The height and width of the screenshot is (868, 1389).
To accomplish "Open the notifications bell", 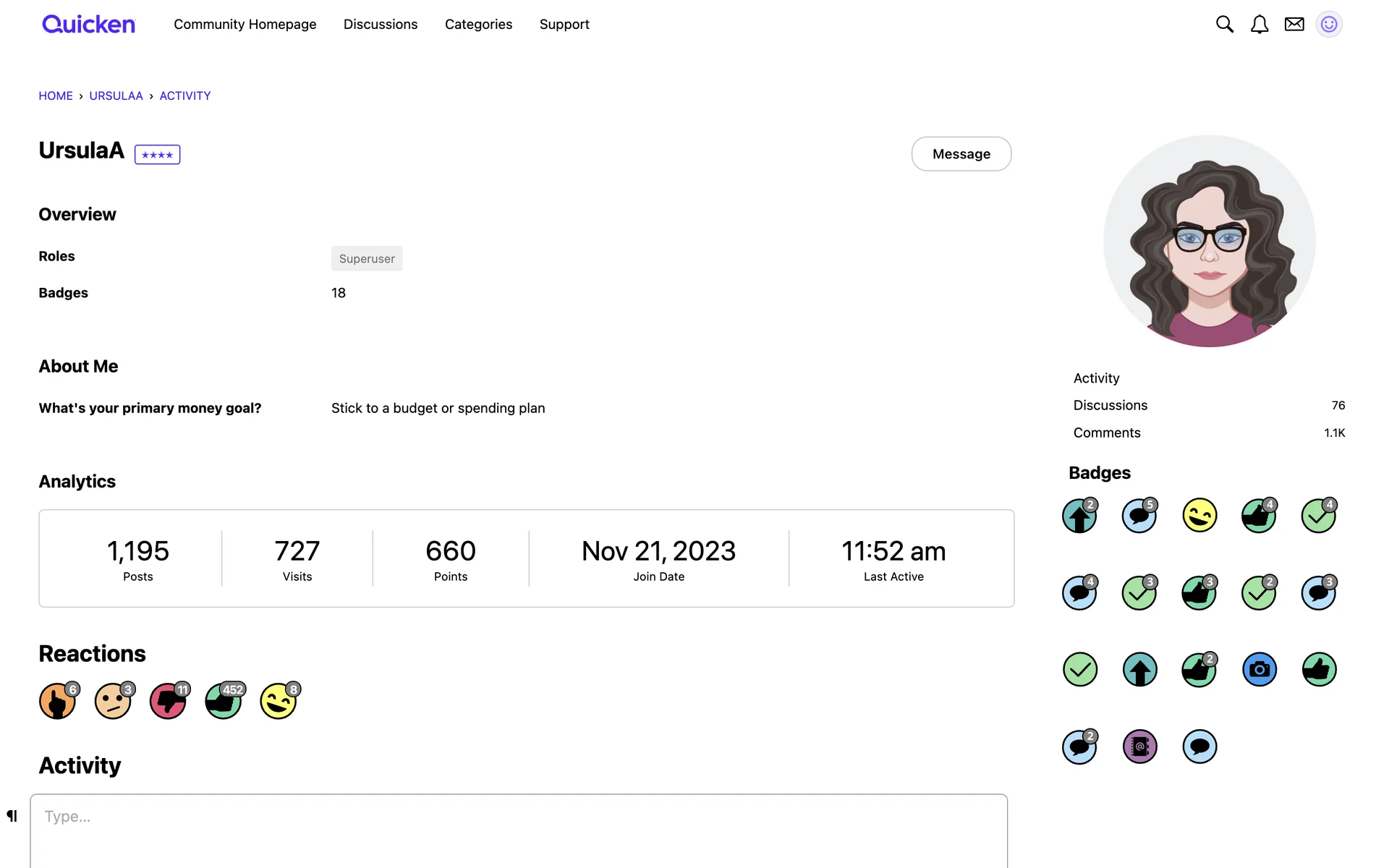I will (x=1259, y=25).
